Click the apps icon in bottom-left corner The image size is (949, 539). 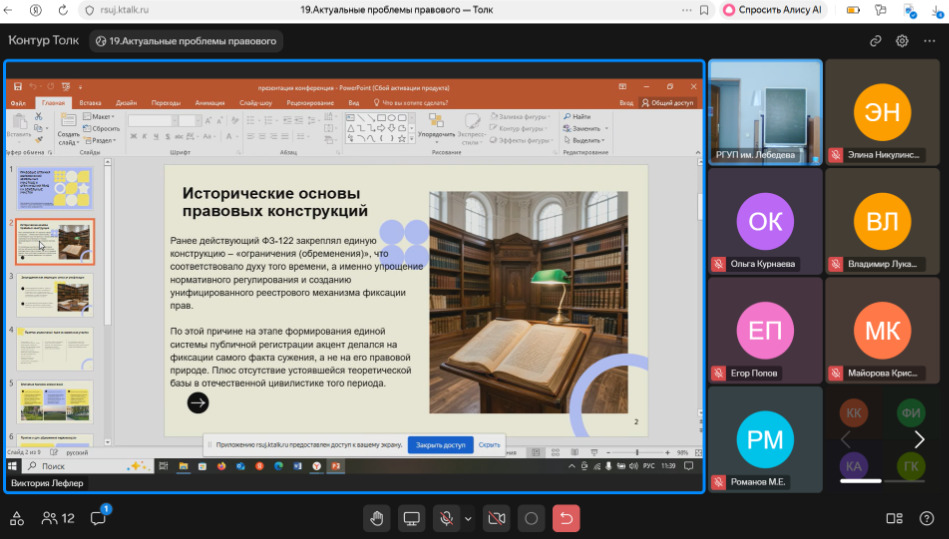(x=17, y=518)
